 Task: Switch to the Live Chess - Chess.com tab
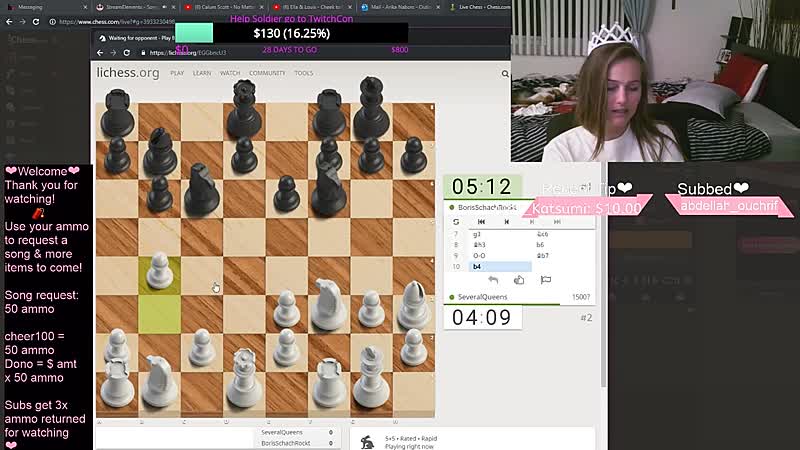pyautogui.click(x=480, y=7)
